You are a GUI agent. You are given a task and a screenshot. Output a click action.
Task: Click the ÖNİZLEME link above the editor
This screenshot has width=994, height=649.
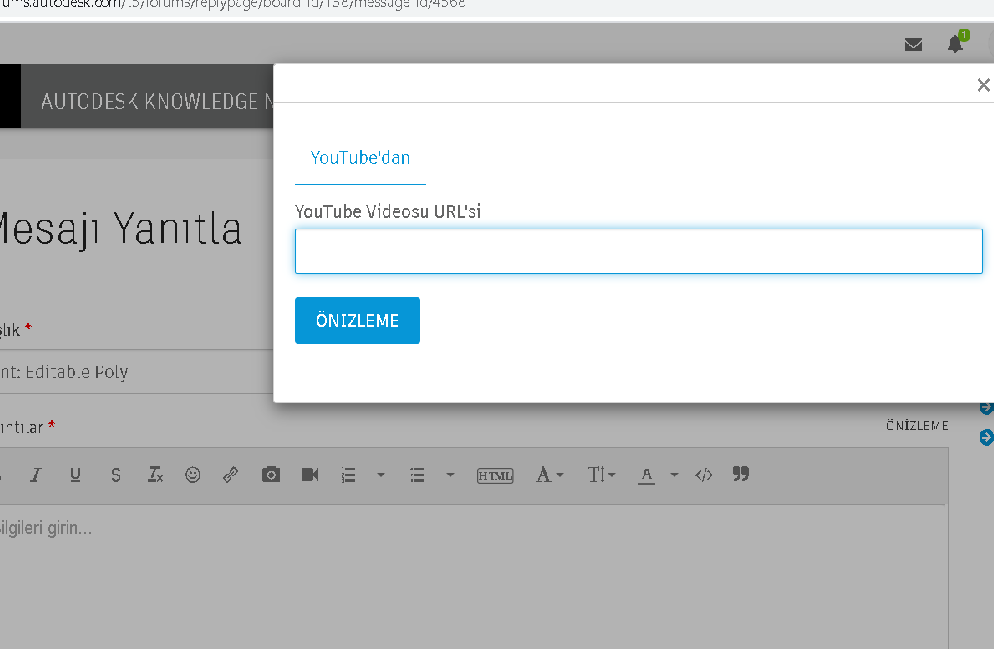click(x=917, y=425)
